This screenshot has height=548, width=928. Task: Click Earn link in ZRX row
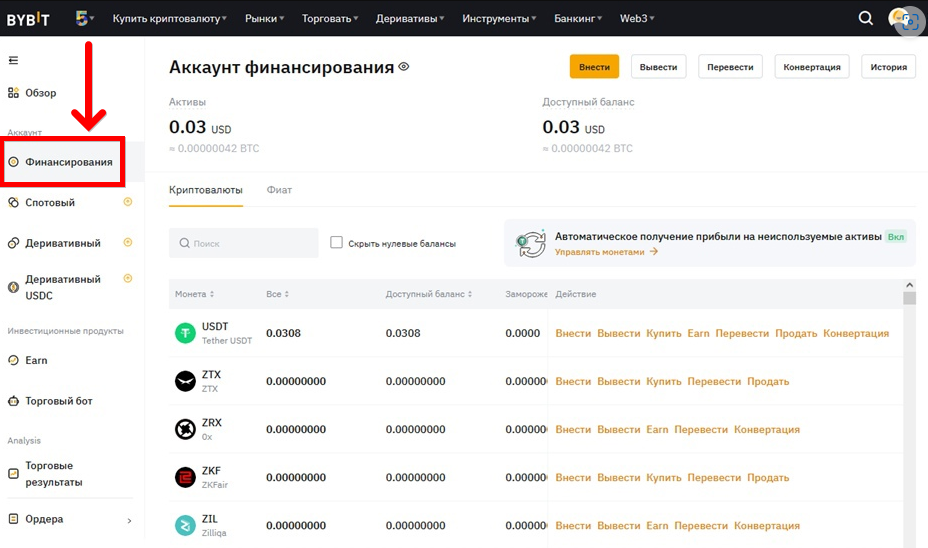pos(657,429)
